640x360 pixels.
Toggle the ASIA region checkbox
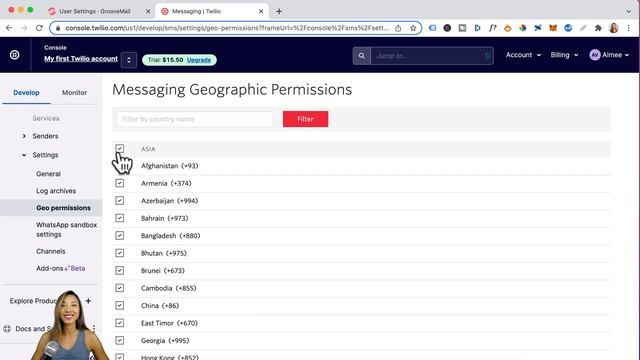120,148
